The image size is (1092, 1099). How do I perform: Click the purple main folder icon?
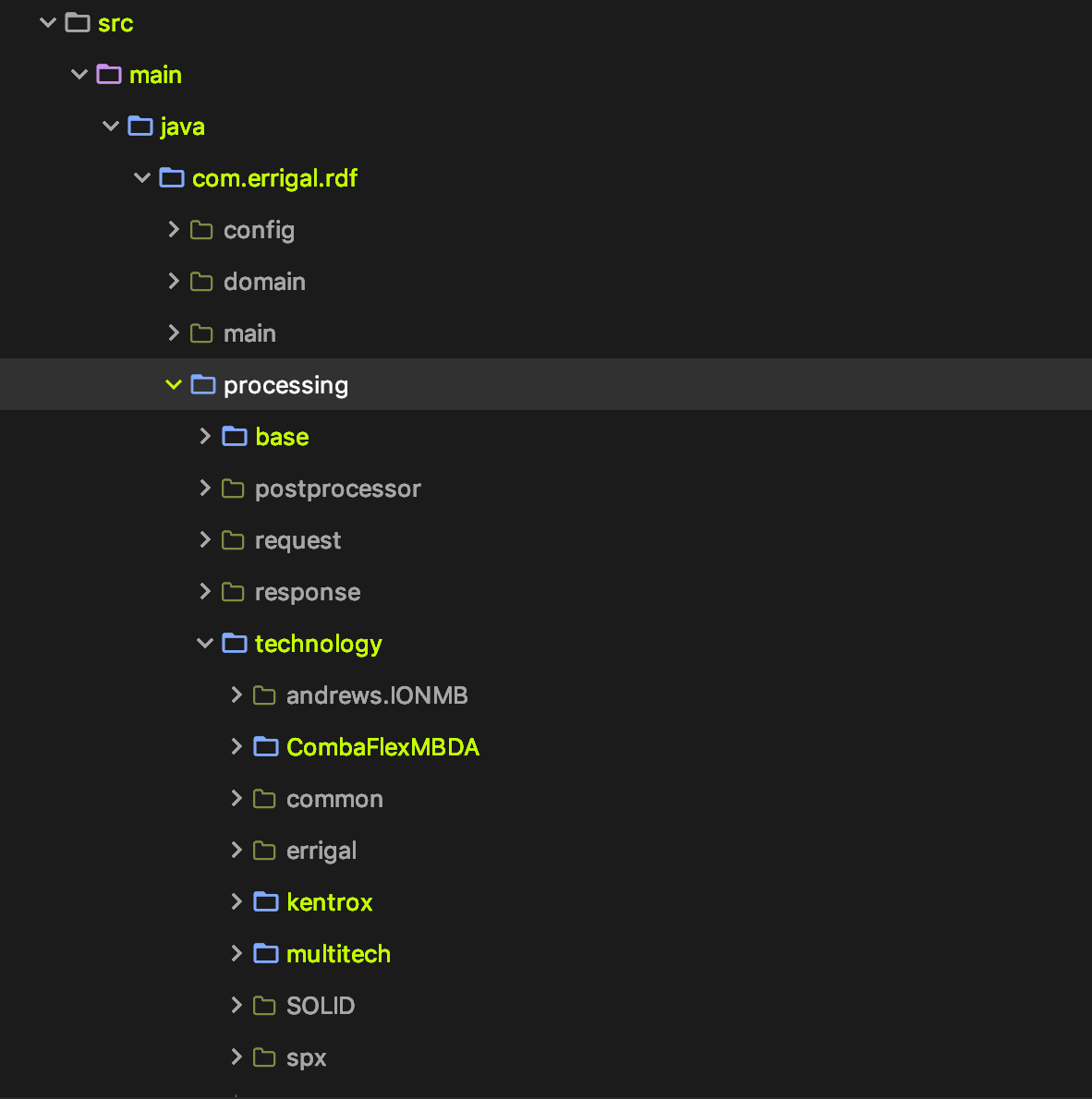109,75
